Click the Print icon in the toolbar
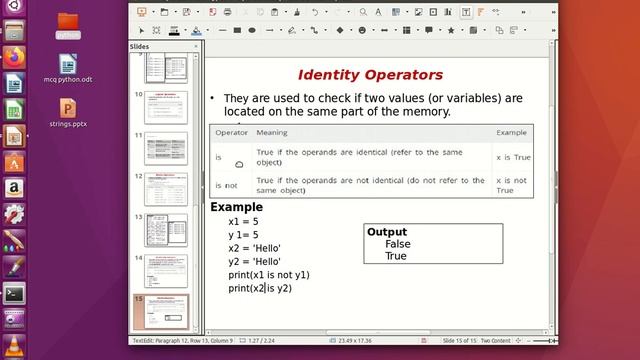This screenshot has height=360, width=640. [227, 12]
